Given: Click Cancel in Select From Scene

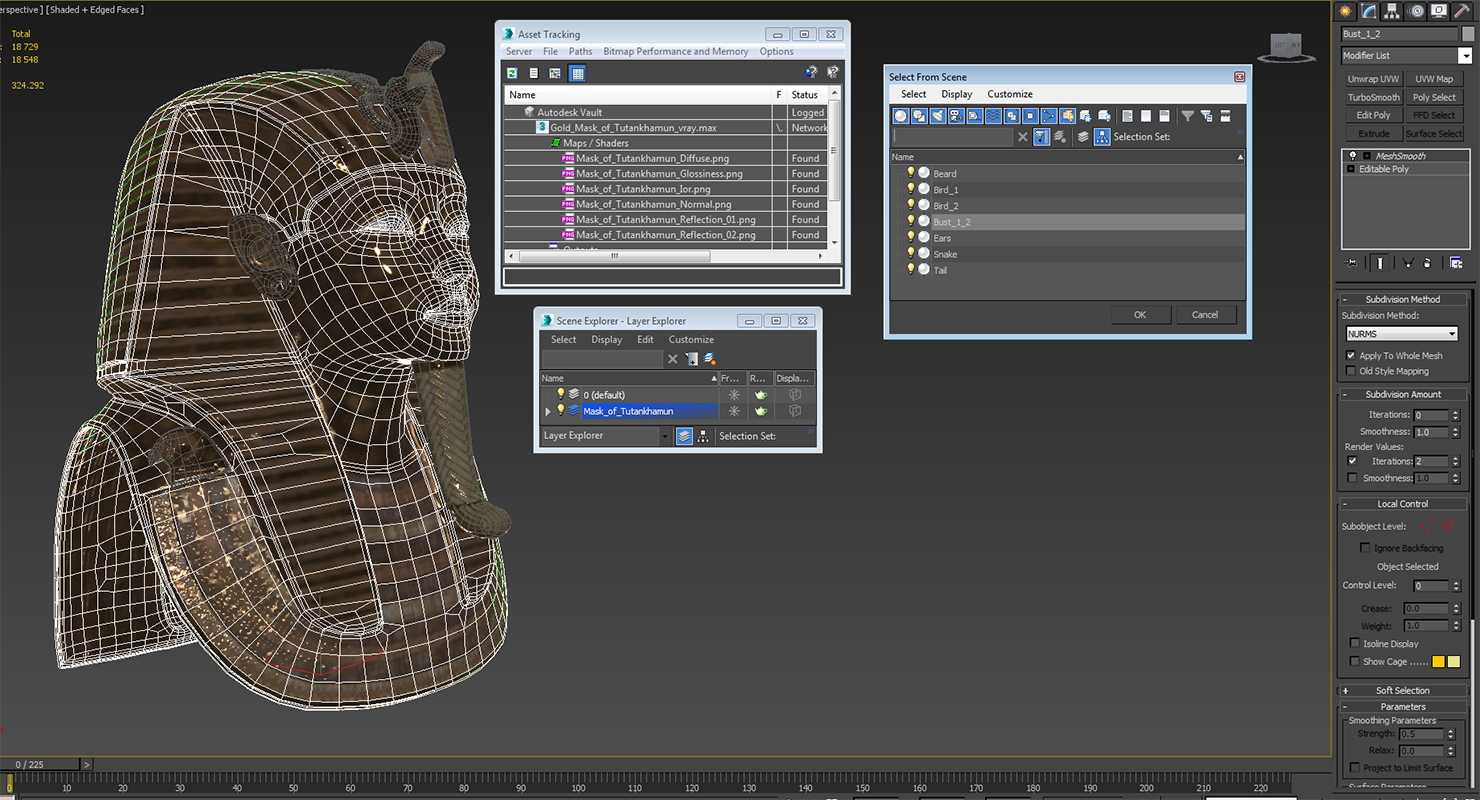Looking at the screenshot, I should (x=1205, y=314).
